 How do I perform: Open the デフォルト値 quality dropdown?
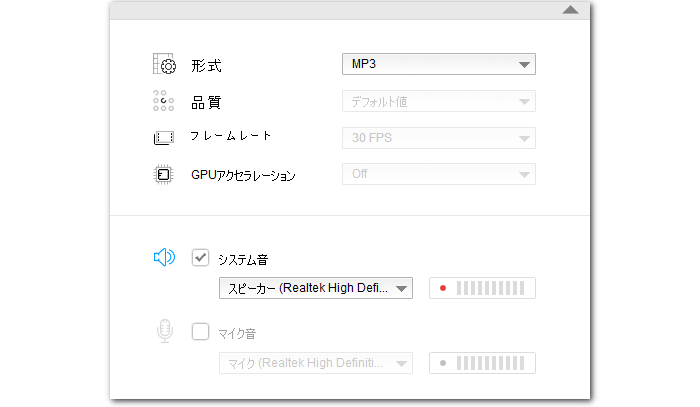(x=438, y=101)
